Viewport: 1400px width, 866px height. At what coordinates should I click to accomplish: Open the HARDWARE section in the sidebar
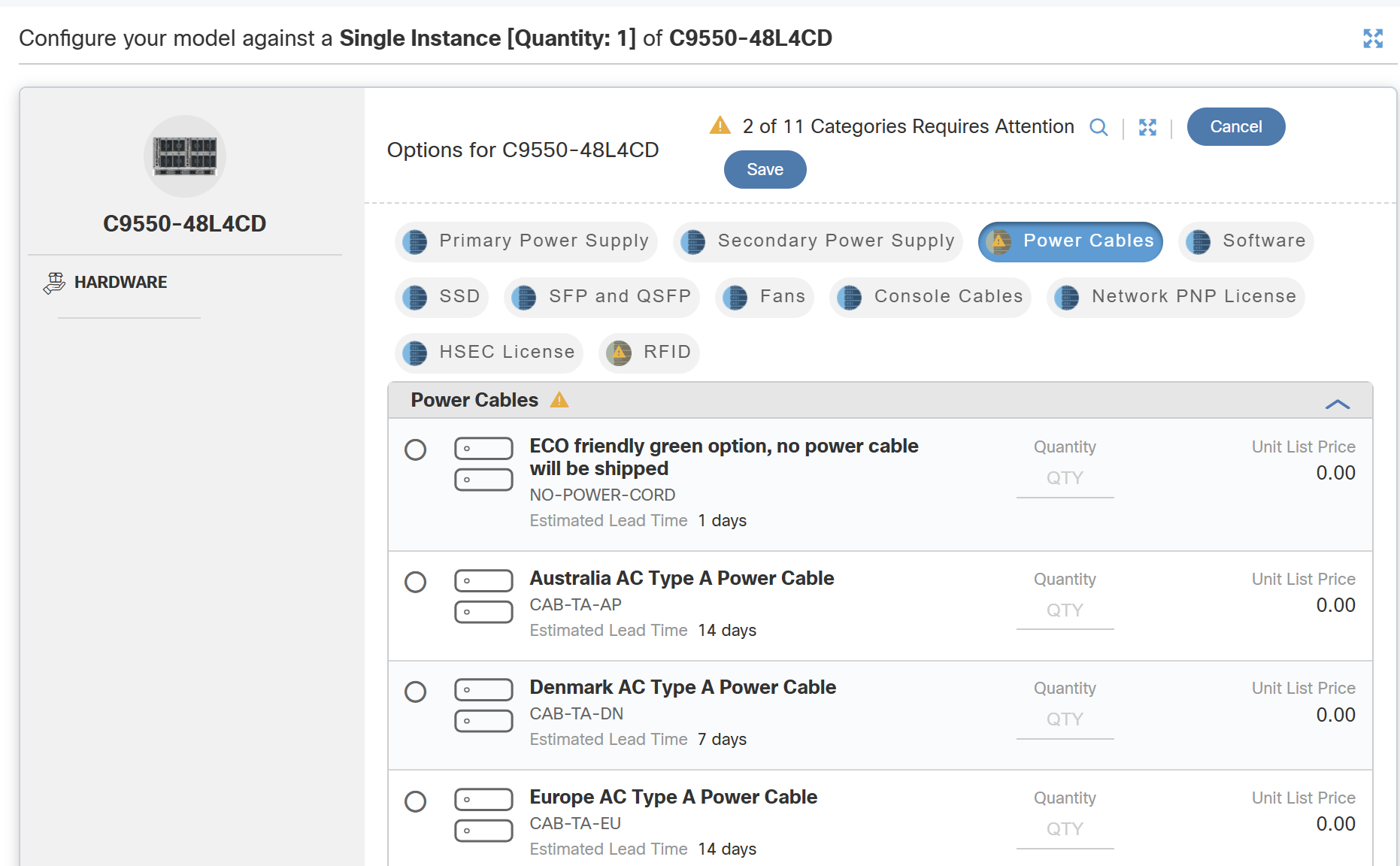point(120,283)
